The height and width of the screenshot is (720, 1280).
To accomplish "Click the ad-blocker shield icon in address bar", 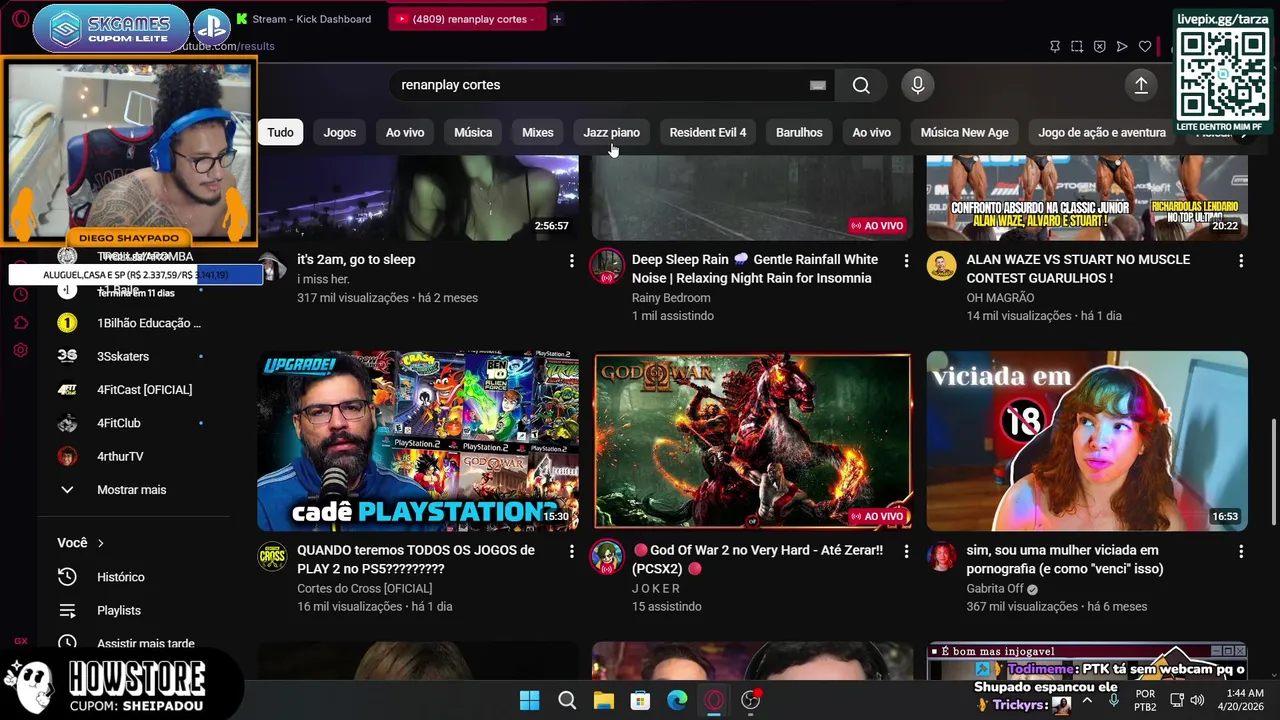I will point(1099,46).
